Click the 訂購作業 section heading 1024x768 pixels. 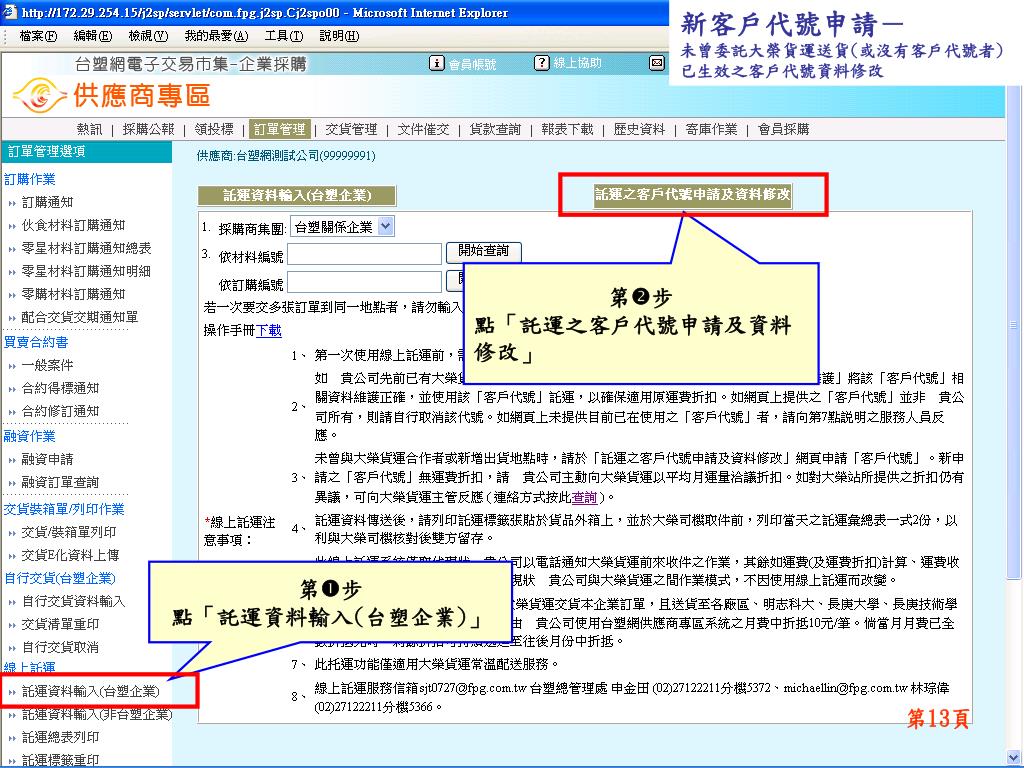point(29,180)
